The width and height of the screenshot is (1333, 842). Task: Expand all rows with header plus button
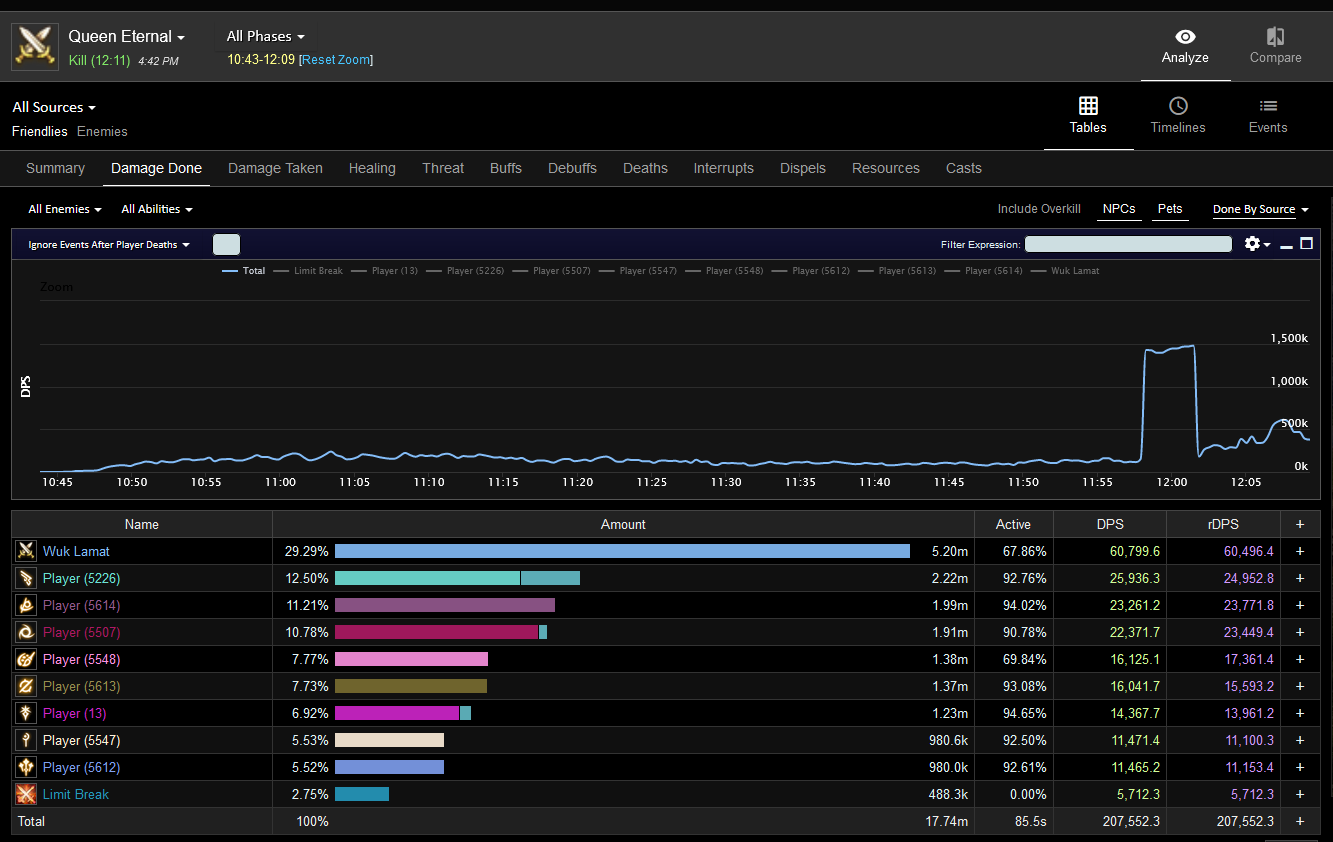point(1300,524)
